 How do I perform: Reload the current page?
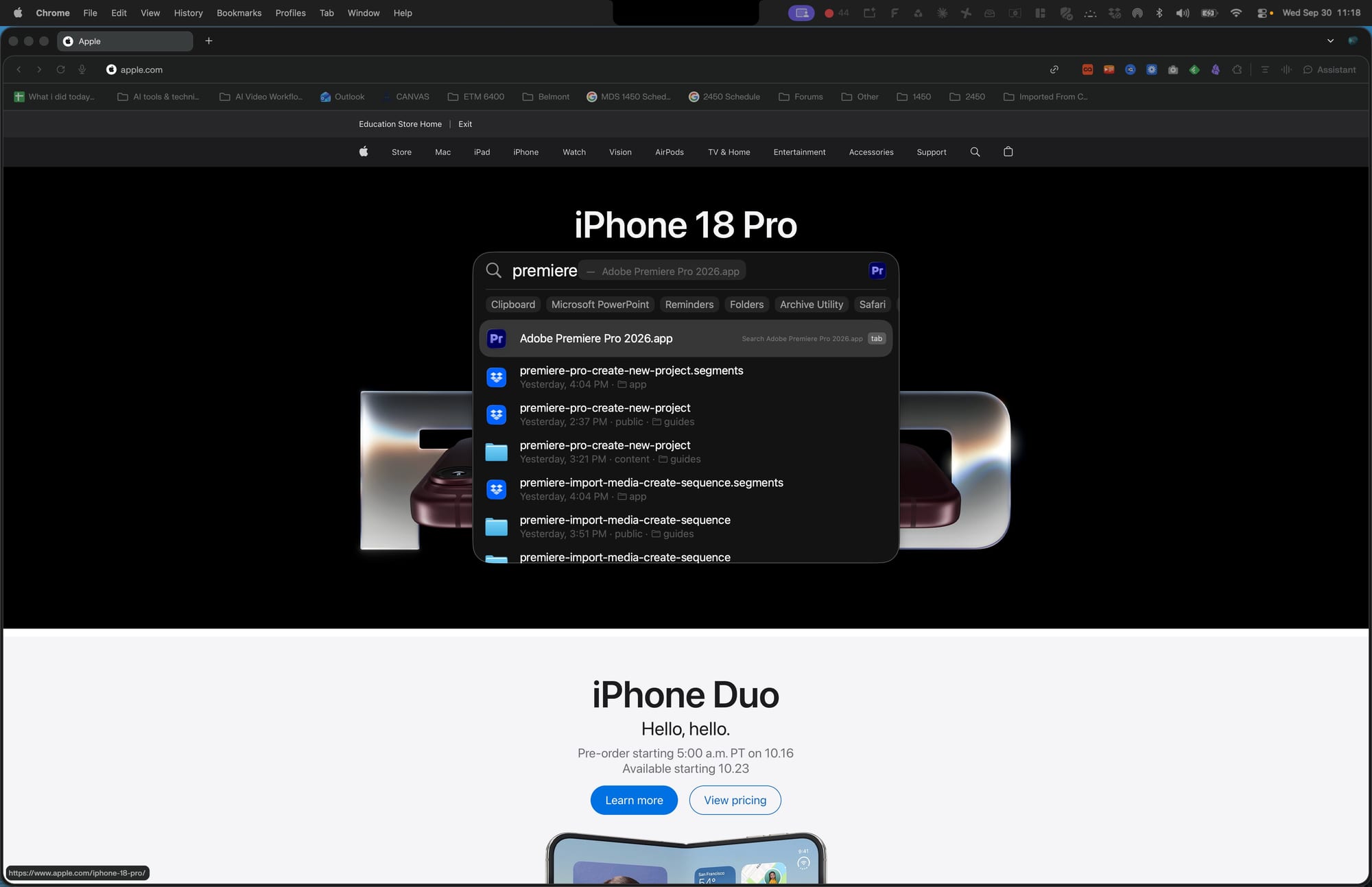point(60,69)
